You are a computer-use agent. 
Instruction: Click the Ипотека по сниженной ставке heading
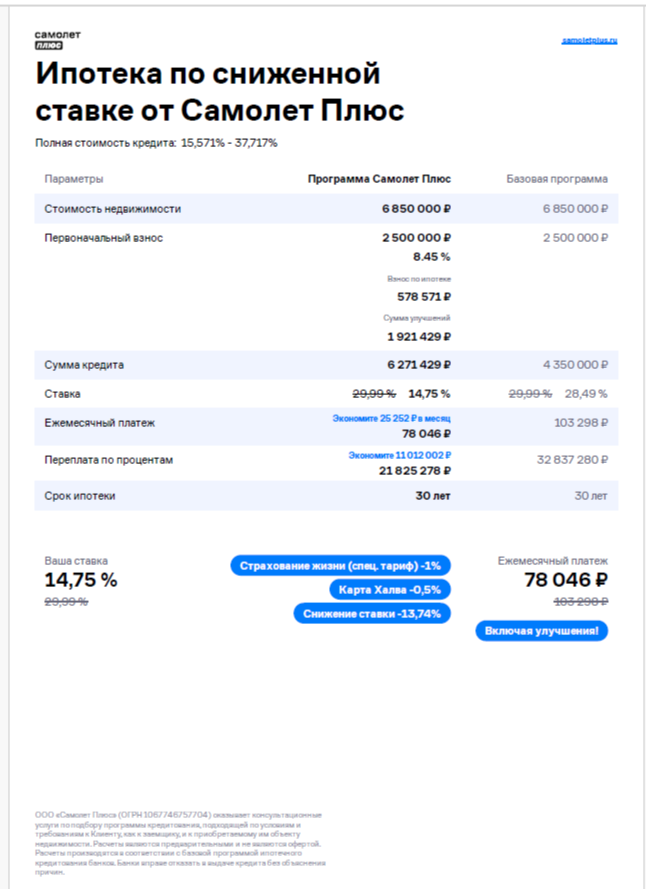click(x=219, y=91)
